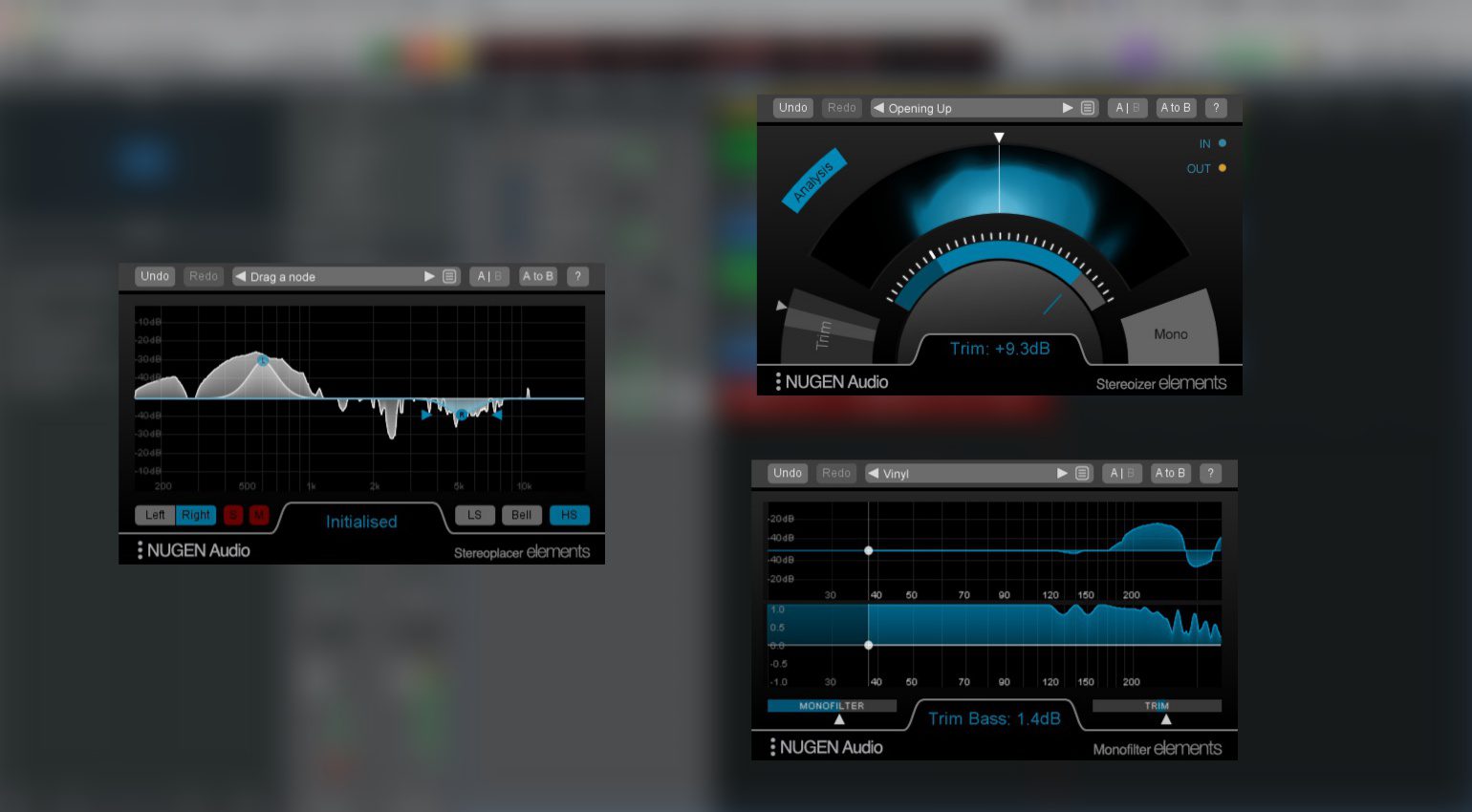Click the Trim control in Stereoizer
Screen dimensions: 1472x812
[828, 329]
